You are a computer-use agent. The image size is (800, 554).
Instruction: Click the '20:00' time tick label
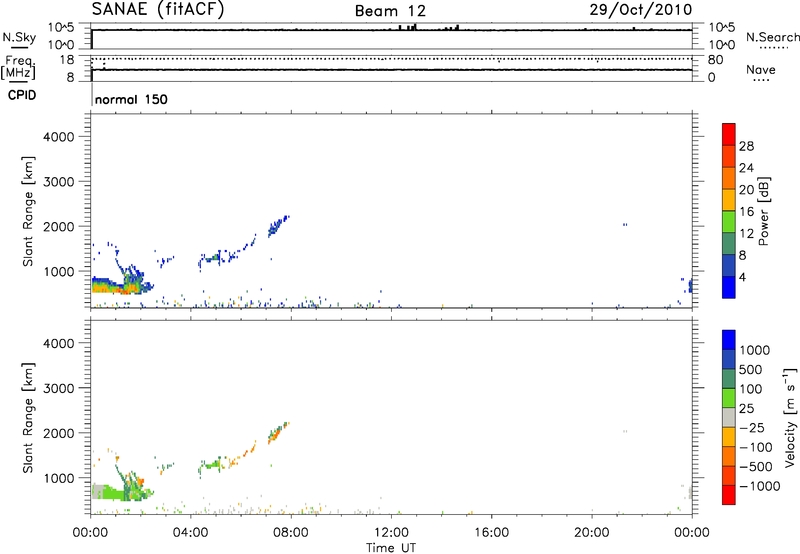click(592, 533)
